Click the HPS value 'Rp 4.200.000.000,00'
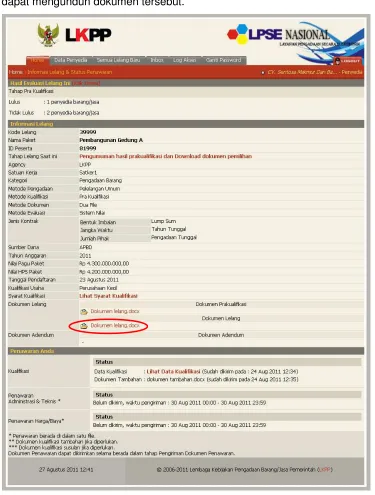Image resolution: width=375 pixels, height=495 pixels. 104,272
